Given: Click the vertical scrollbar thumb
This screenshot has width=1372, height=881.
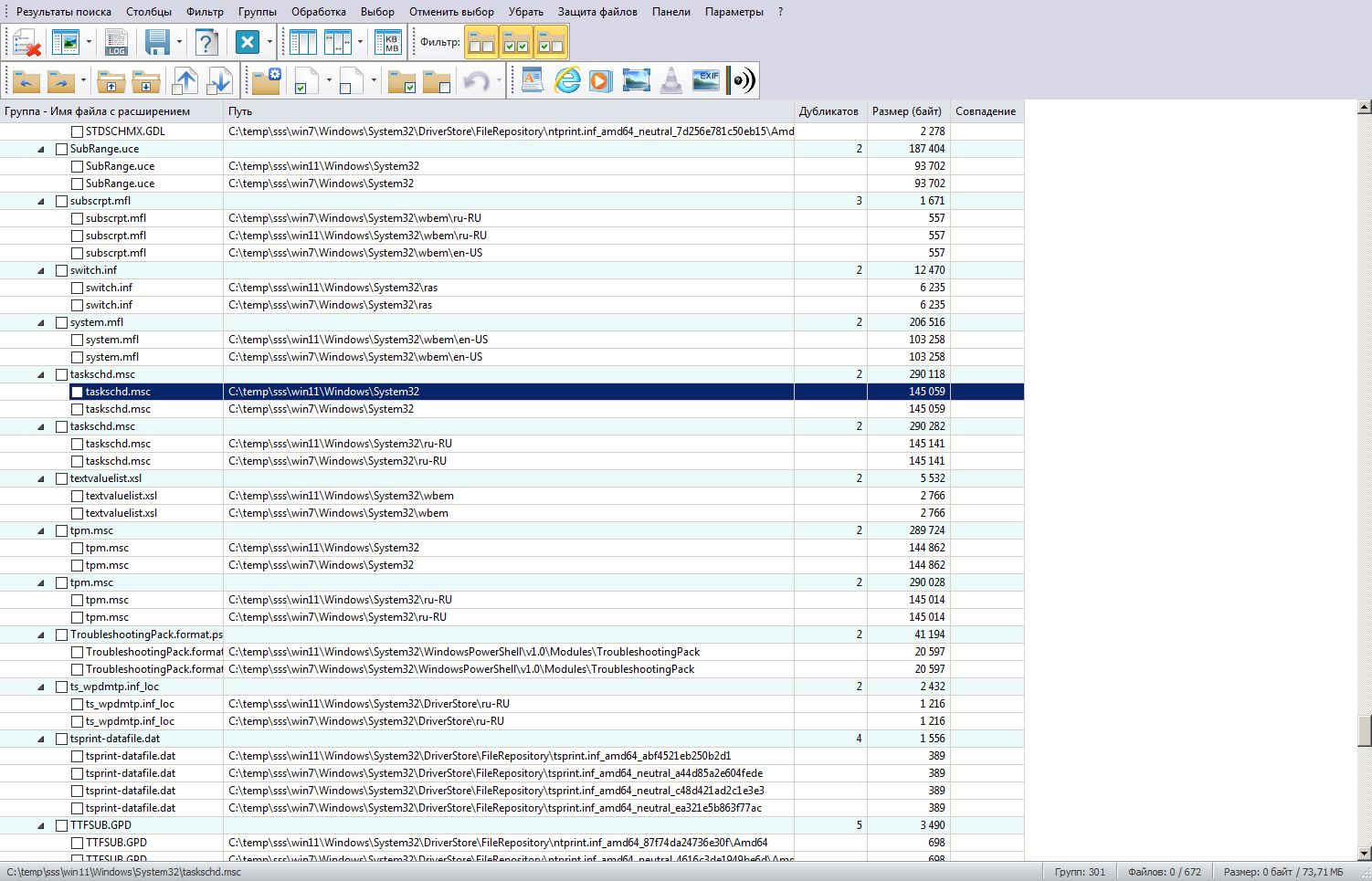Looking at the screenshot, I should point(1364,730).
